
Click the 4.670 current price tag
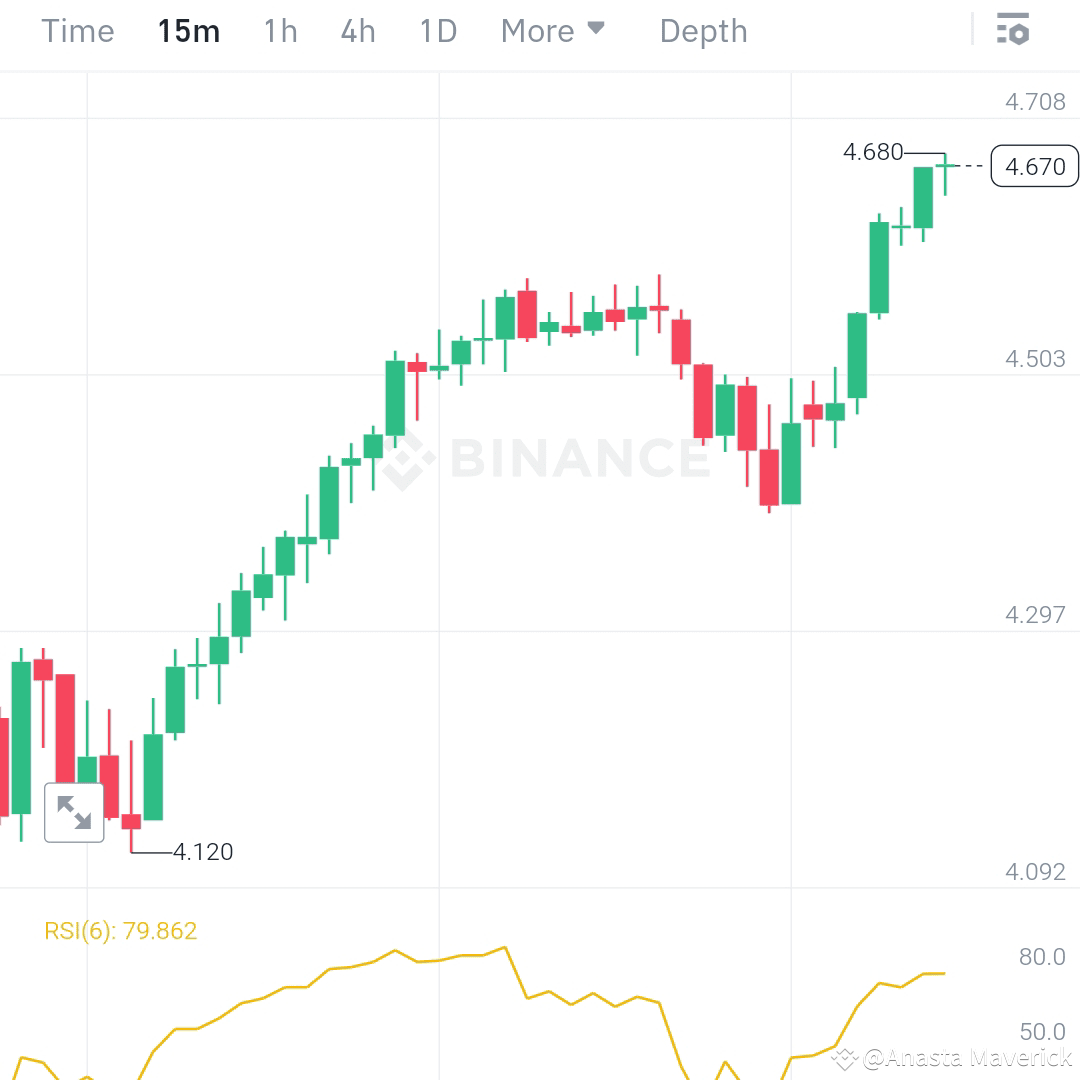[x=1034, y=167]
